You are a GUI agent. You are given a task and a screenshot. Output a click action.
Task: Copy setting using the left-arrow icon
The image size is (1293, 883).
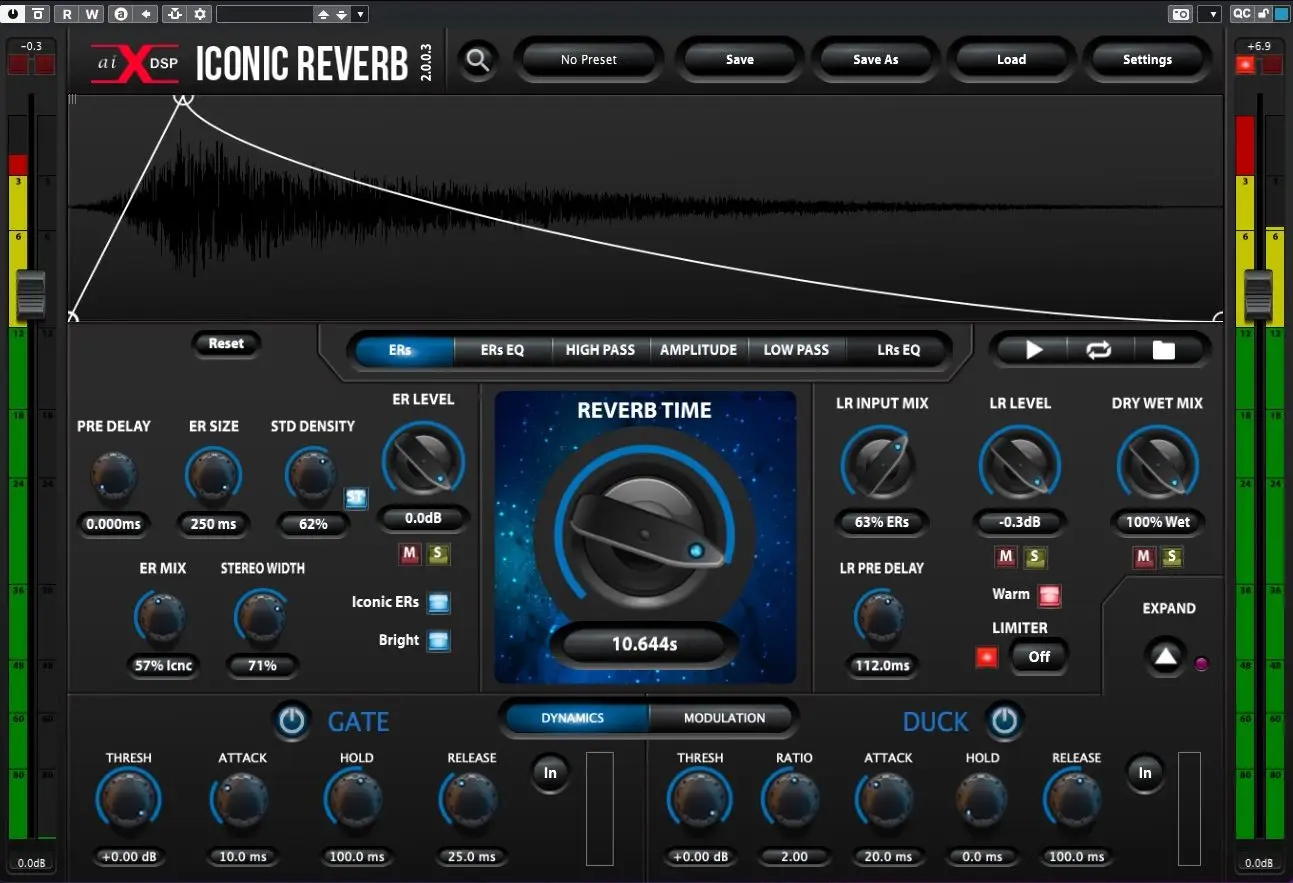coord(146,14)
